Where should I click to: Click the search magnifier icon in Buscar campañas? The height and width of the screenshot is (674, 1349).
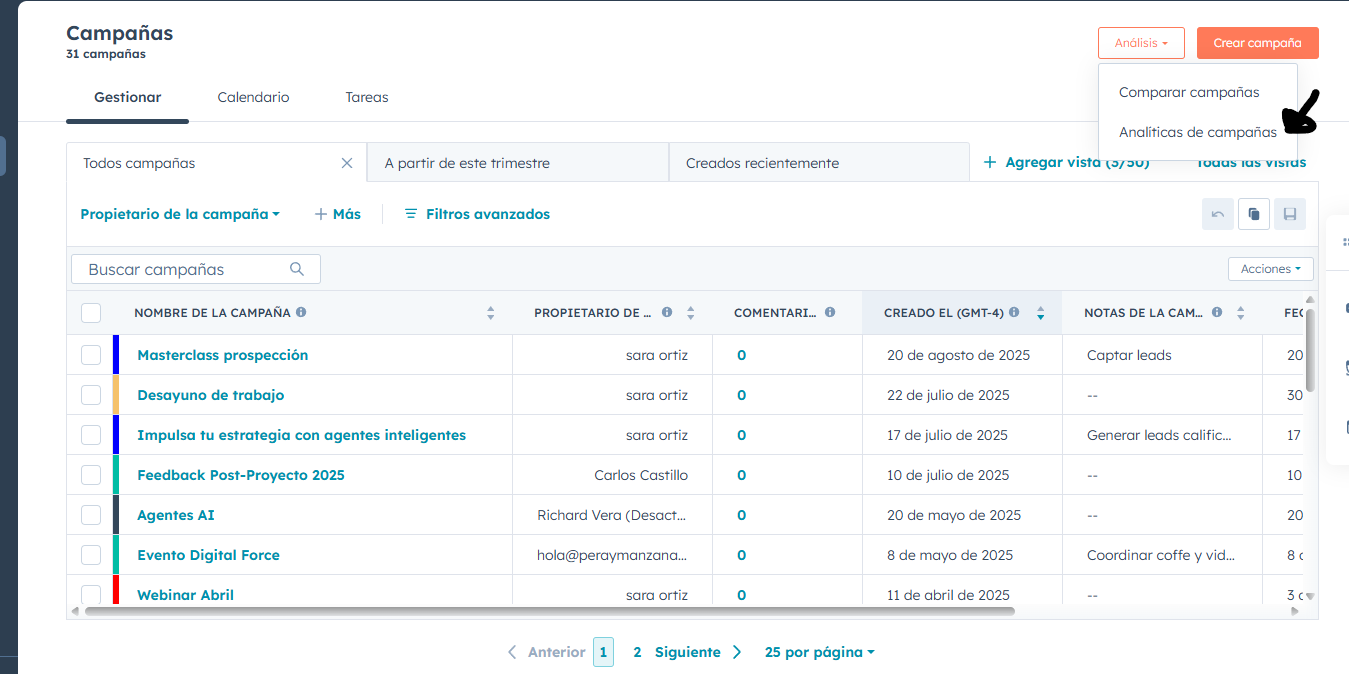(x=297, y=269)
